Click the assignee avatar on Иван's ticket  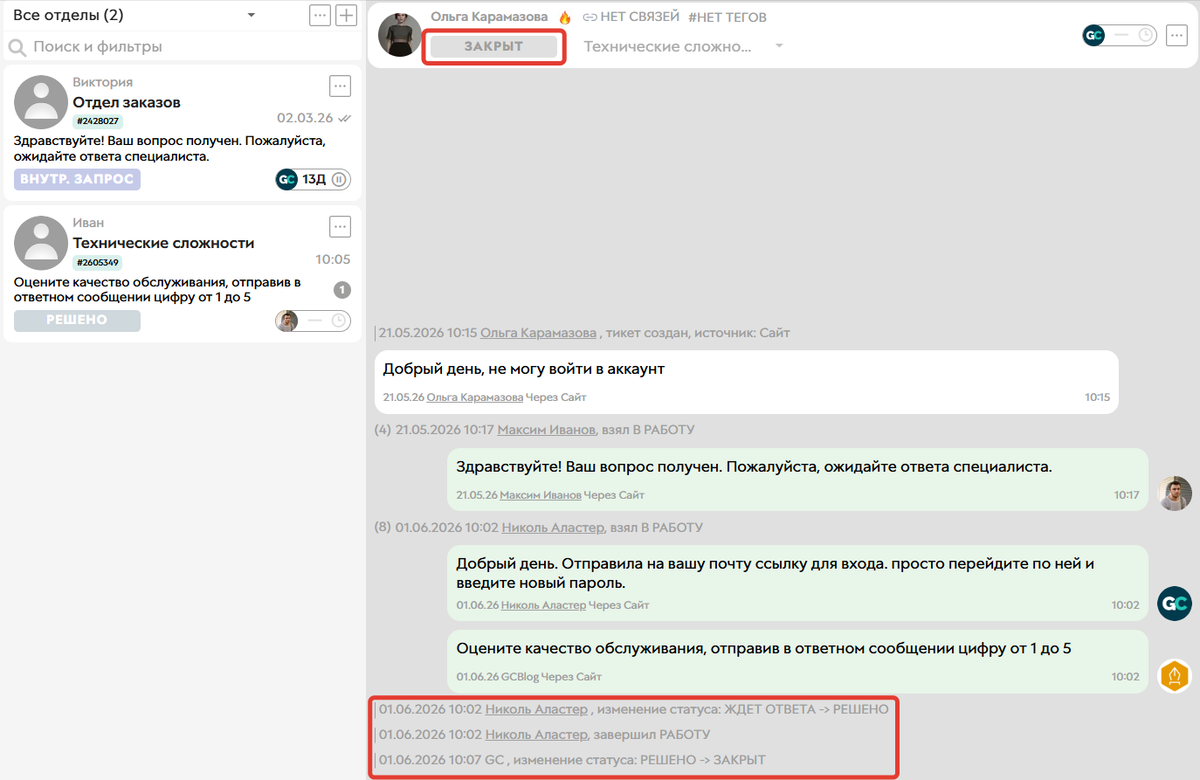(x=287, y=321)
